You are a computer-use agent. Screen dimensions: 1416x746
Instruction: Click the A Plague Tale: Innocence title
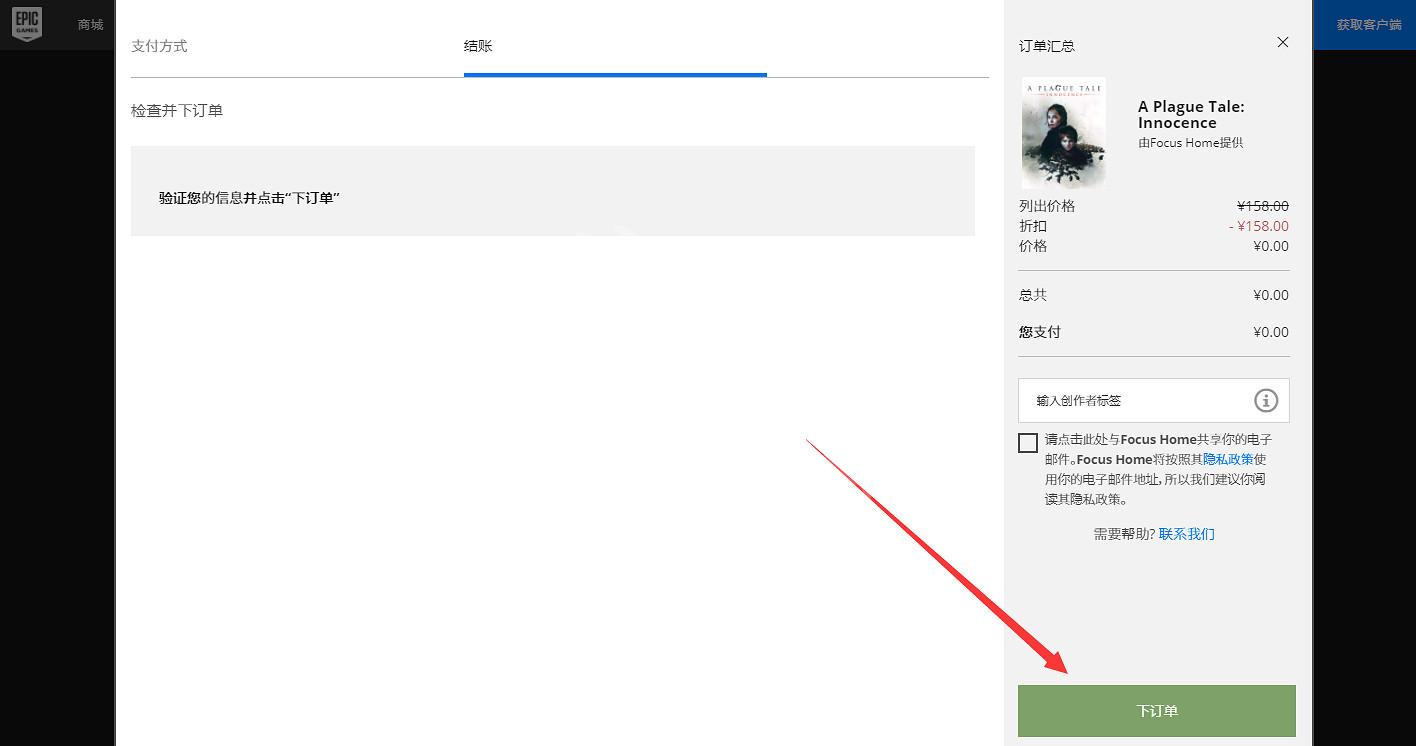point(1190,115)
